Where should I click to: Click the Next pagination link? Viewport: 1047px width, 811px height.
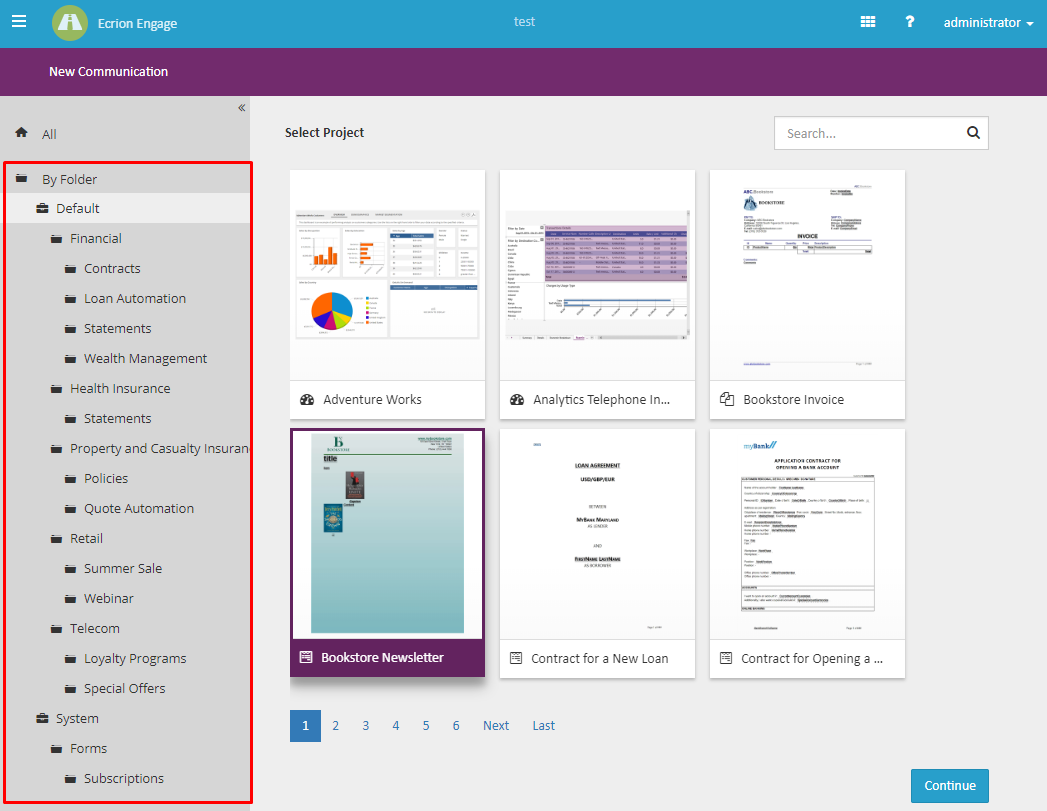pos(496,725)
